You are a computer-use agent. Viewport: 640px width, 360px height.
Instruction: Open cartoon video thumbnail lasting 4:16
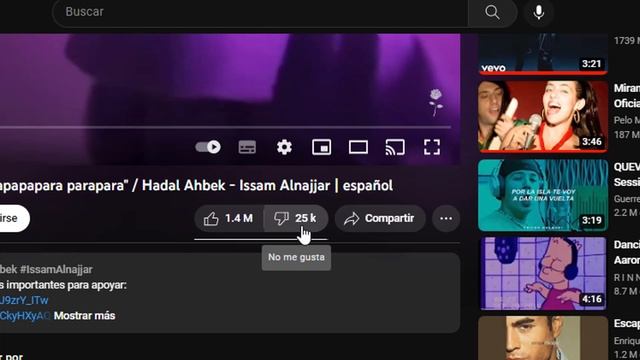point(542,273)
